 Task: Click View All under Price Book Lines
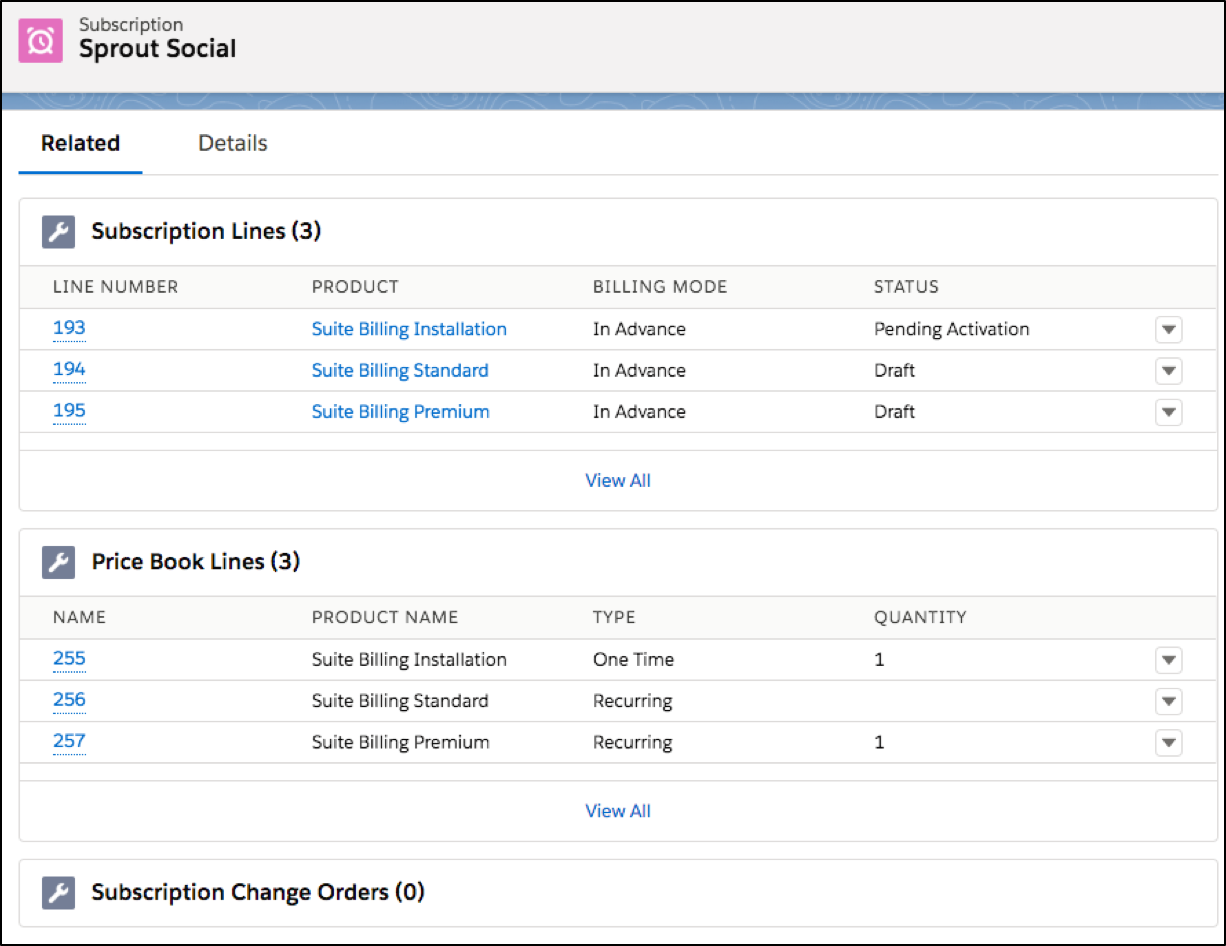pos(618,811)
